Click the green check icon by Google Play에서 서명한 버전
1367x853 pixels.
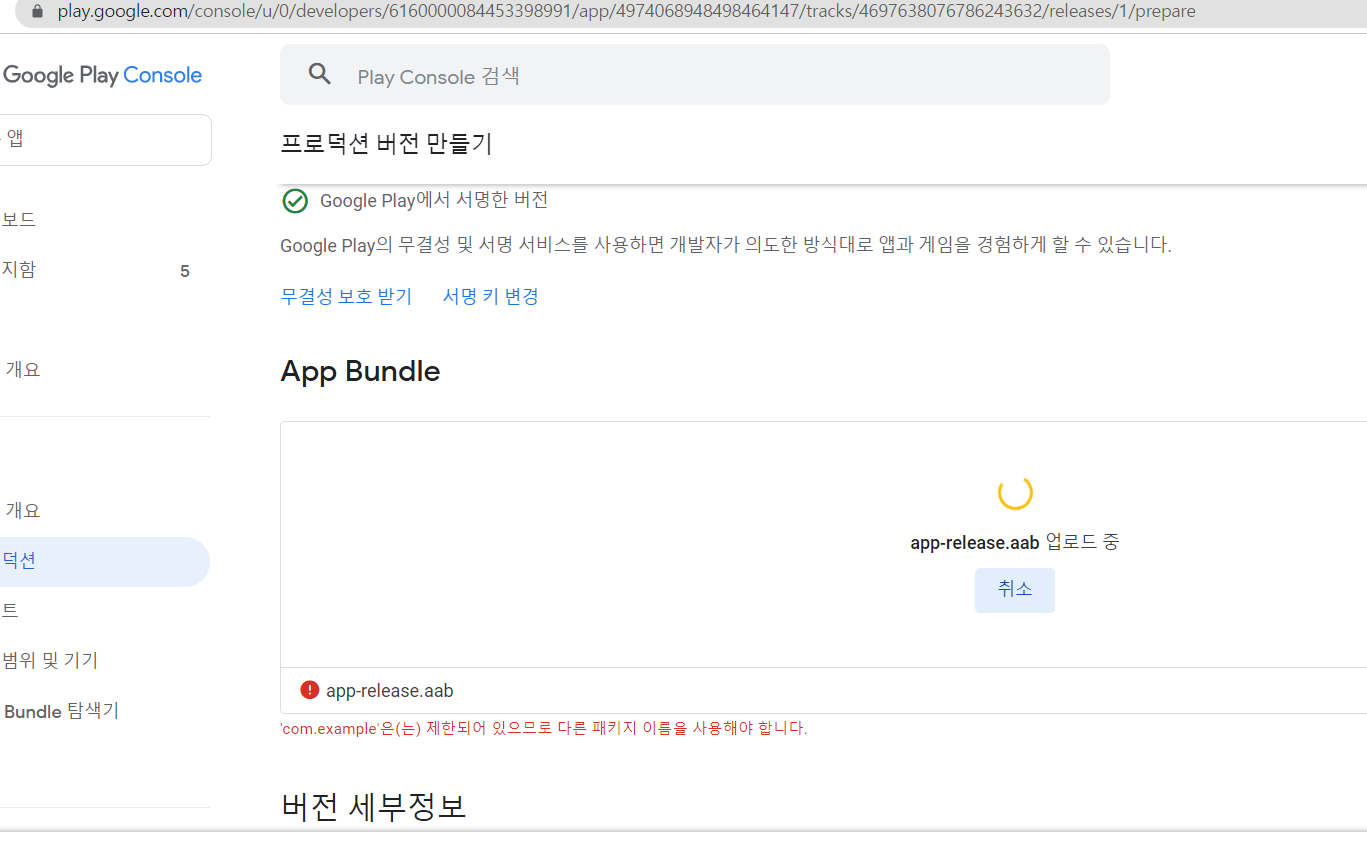[295, 201]
